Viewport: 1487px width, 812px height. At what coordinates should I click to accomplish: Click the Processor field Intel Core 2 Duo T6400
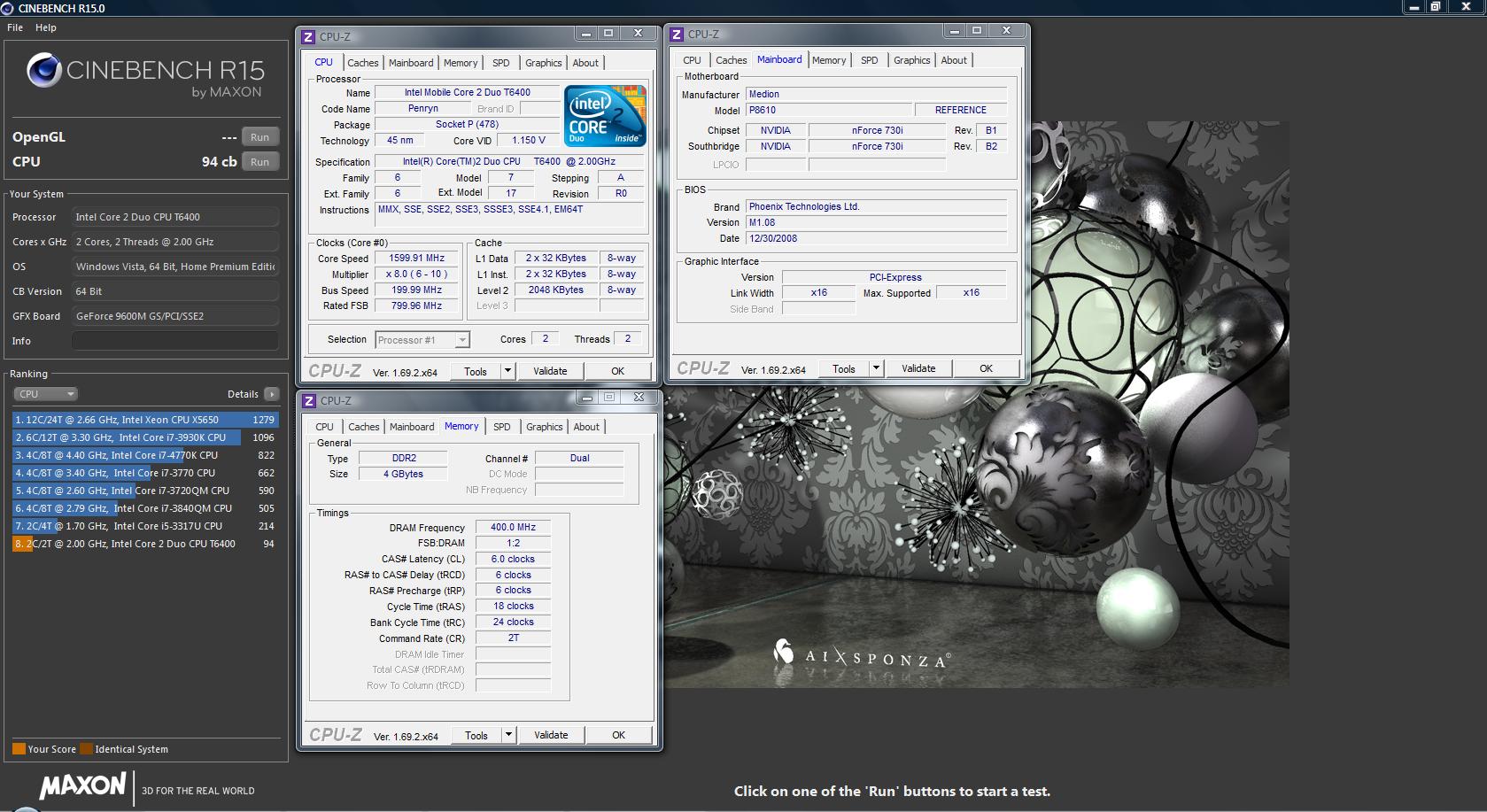pyautogui.click(x=175, y=217)
